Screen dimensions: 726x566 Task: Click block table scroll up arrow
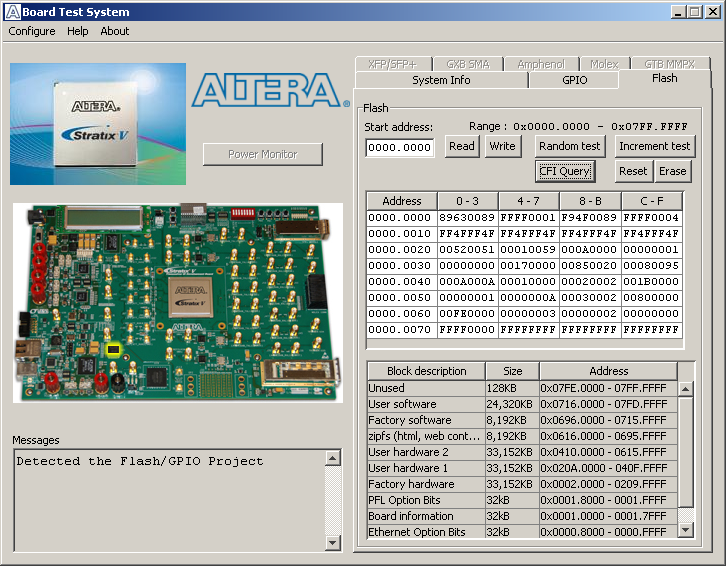(x=686, y=389)
